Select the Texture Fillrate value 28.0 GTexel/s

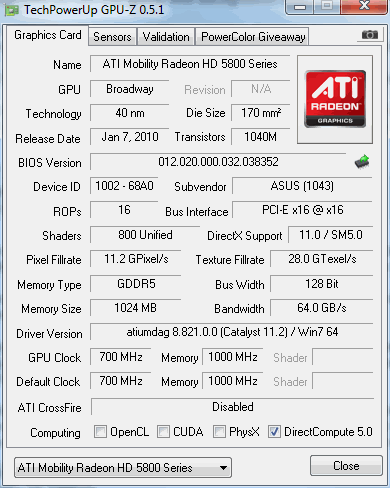322,259
